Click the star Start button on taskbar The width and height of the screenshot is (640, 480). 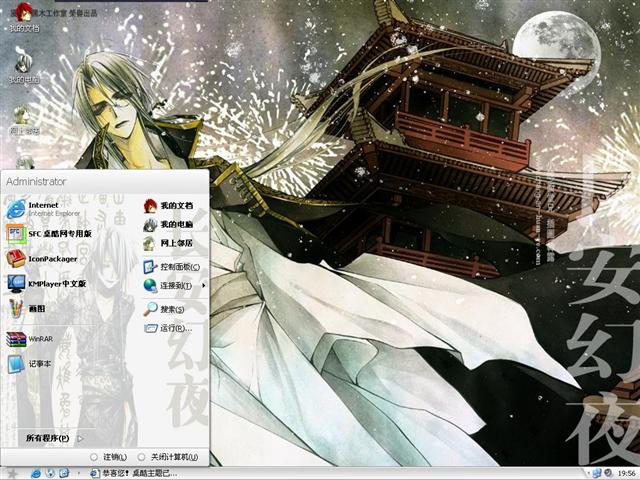[12, 474]
